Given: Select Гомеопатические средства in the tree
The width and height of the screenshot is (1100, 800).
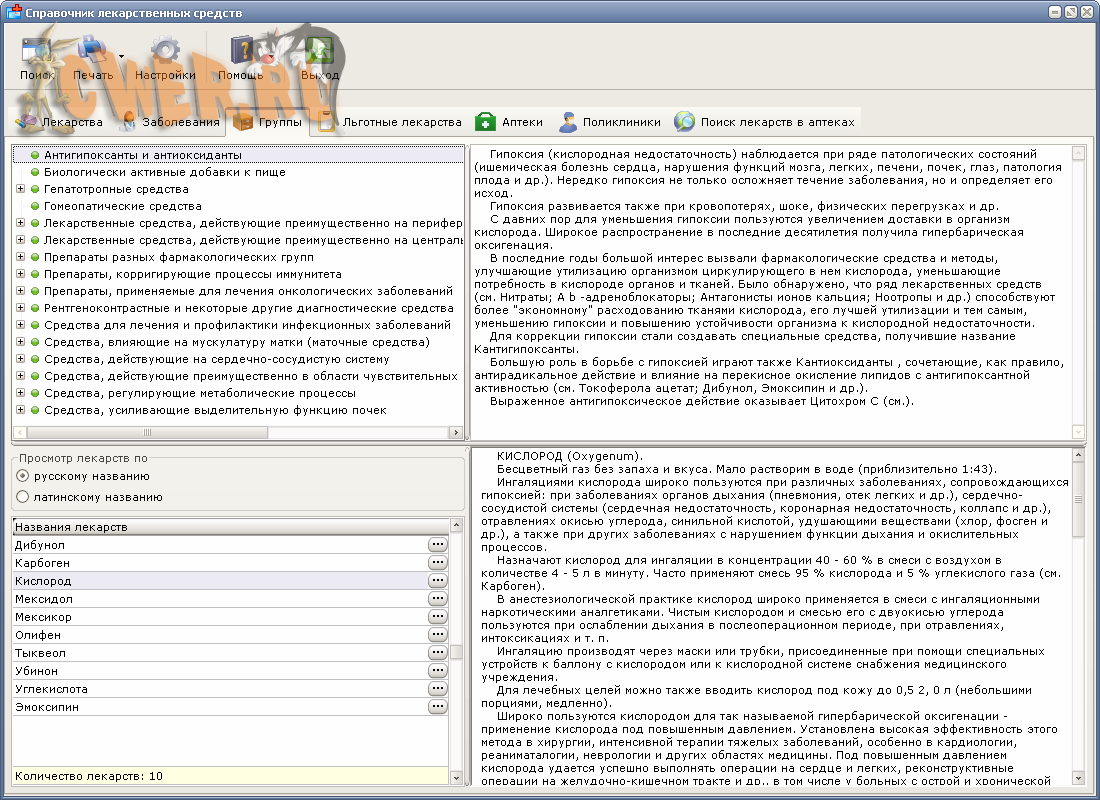Looking at the screenshot, I should pos(123,206).
